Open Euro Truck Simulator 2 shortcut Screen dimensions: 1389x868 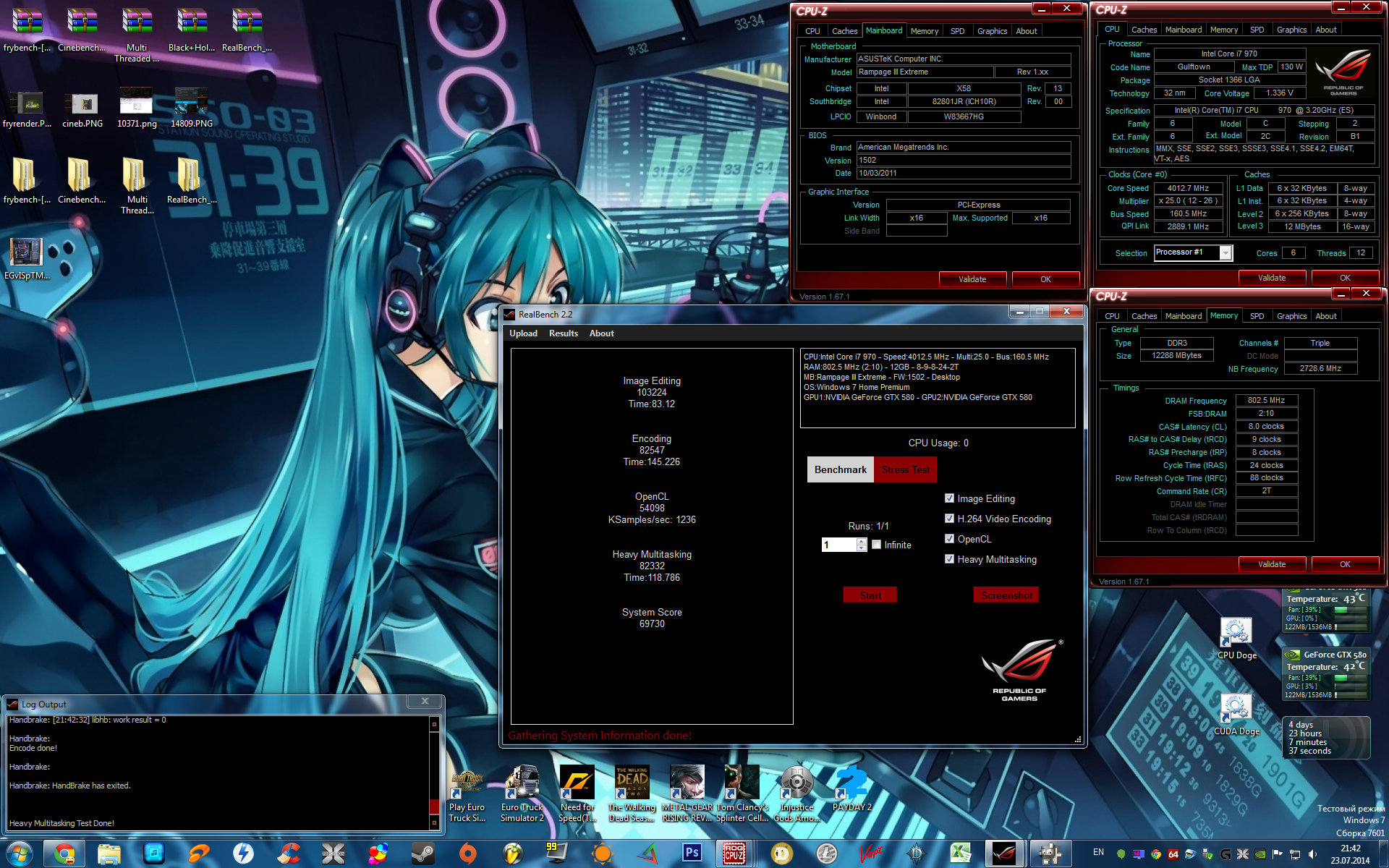pos(522,793)
